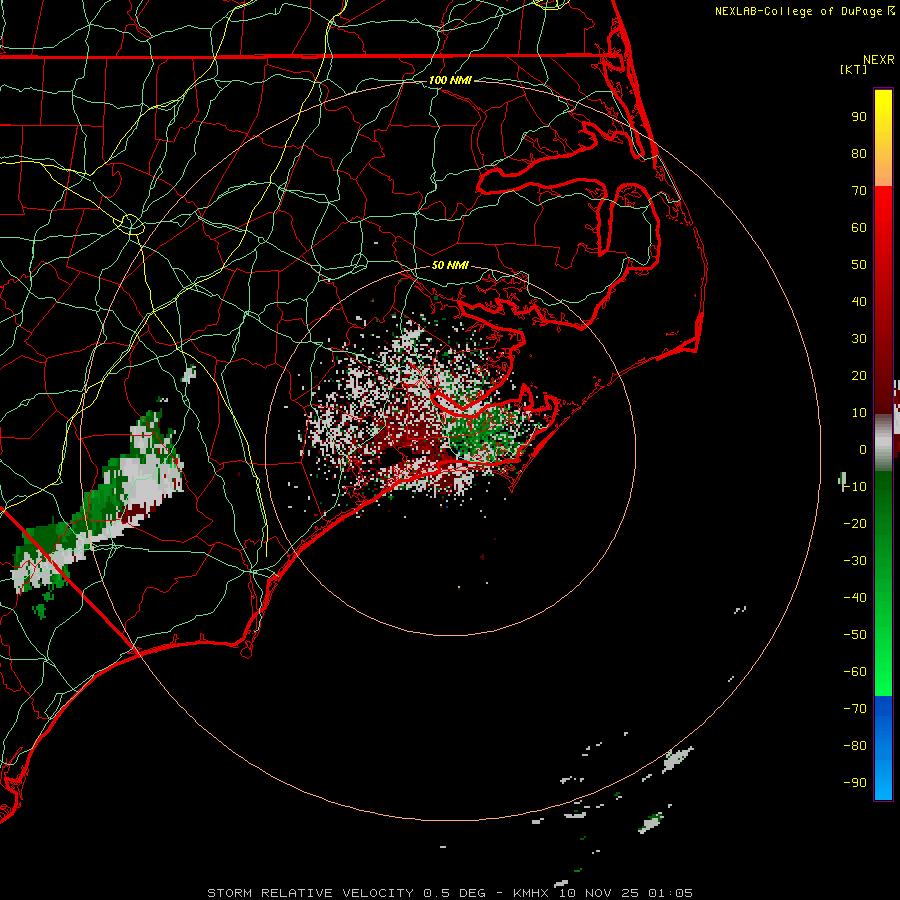The height and width of the screenshot is (900, 900).
Task: Click the -80 knot scale label
Action: click(855, 746)
